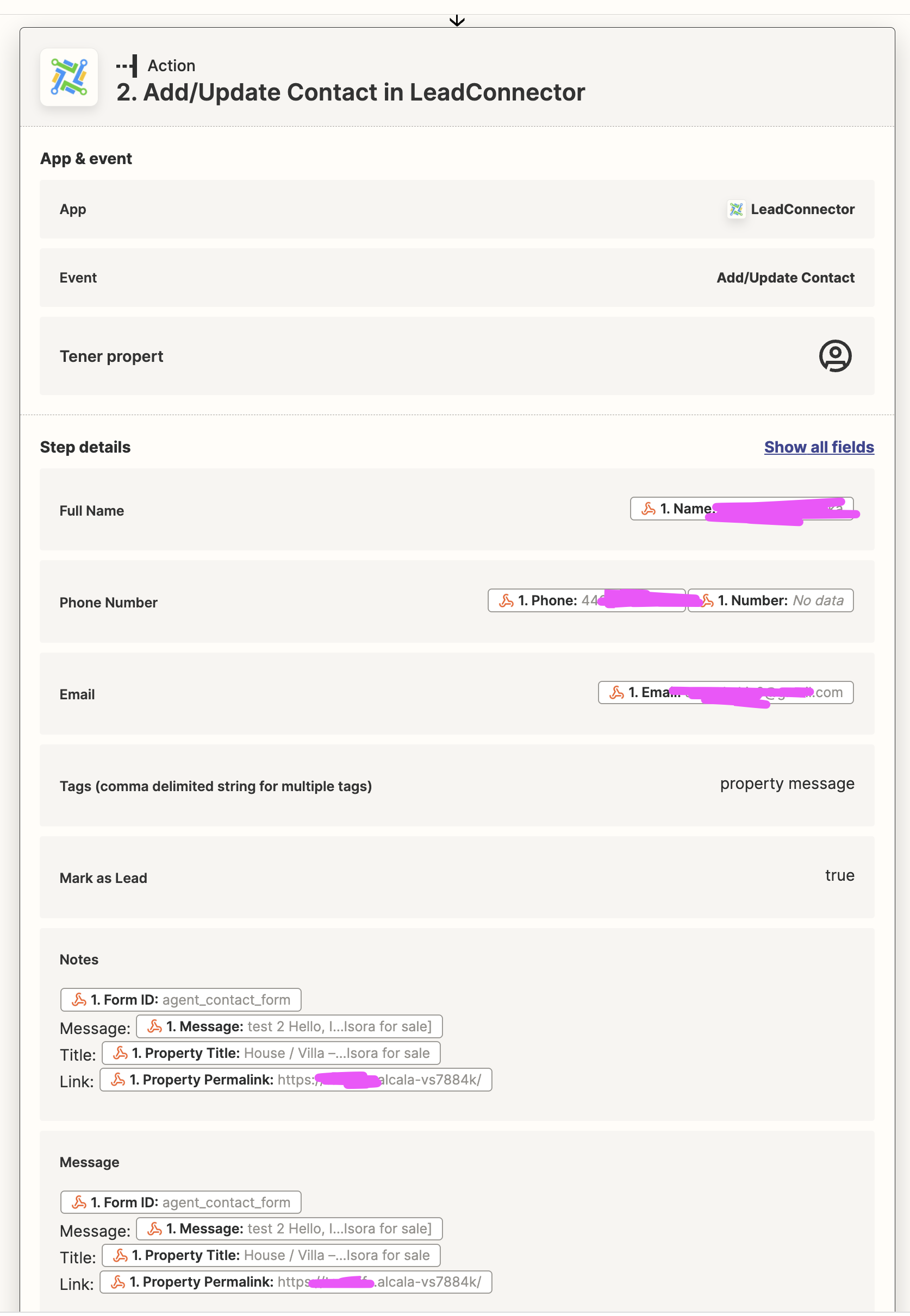Click webhook icon in Phone pill
The width and height of the screenshot is (910, 1316).
(506, 601)
